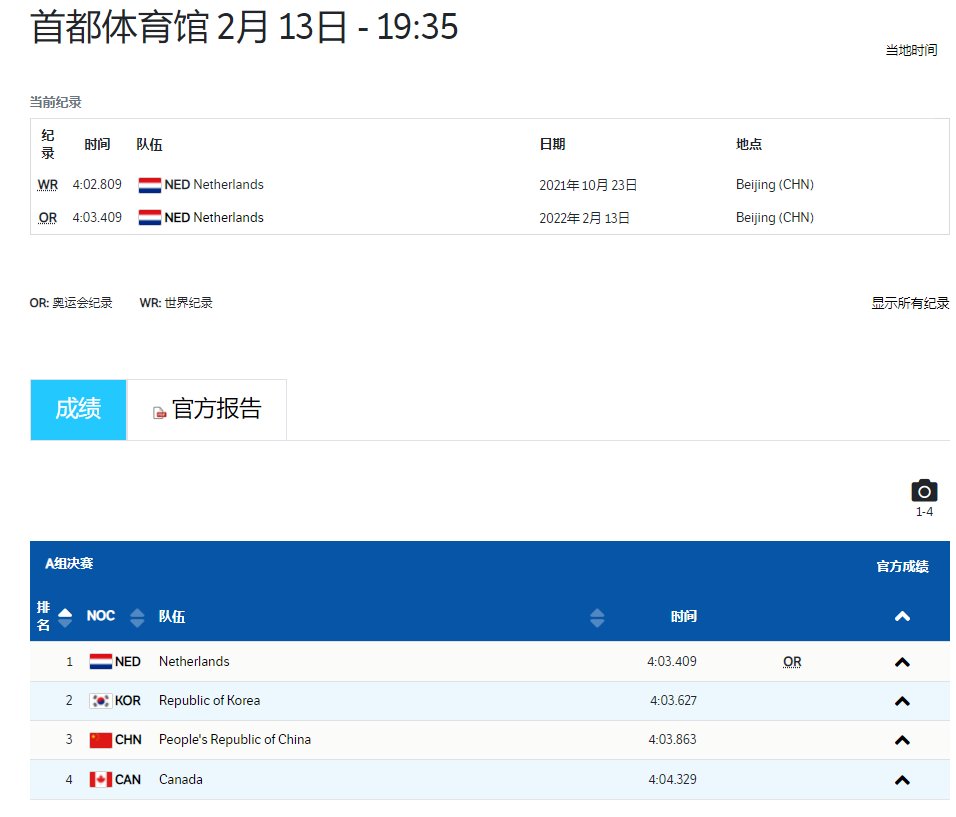
Task: Click the Republic of Korea flag
Action: point(100,701)
